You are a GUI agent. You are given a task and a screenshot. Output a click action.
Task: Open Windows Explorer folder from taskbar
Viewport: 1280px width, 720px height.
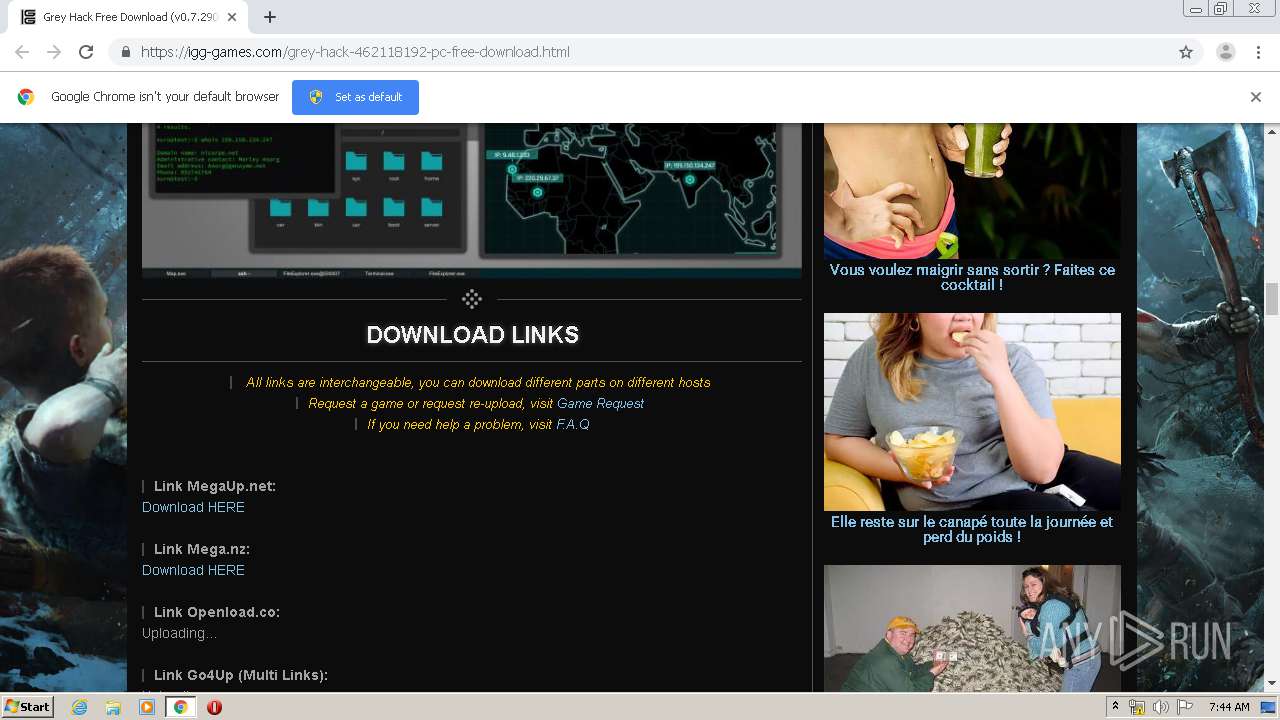tap(113, 707)
